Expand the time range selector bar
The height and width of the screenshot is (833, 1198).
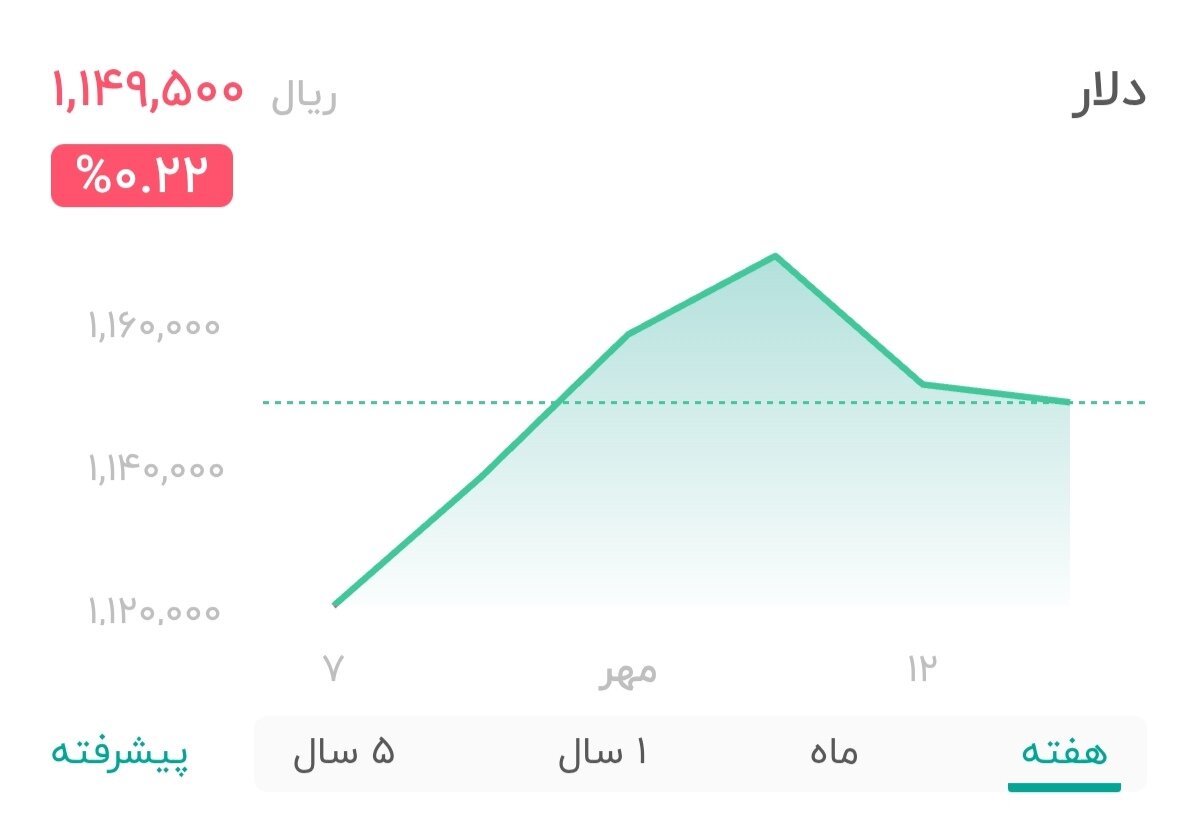coord(700,752)
